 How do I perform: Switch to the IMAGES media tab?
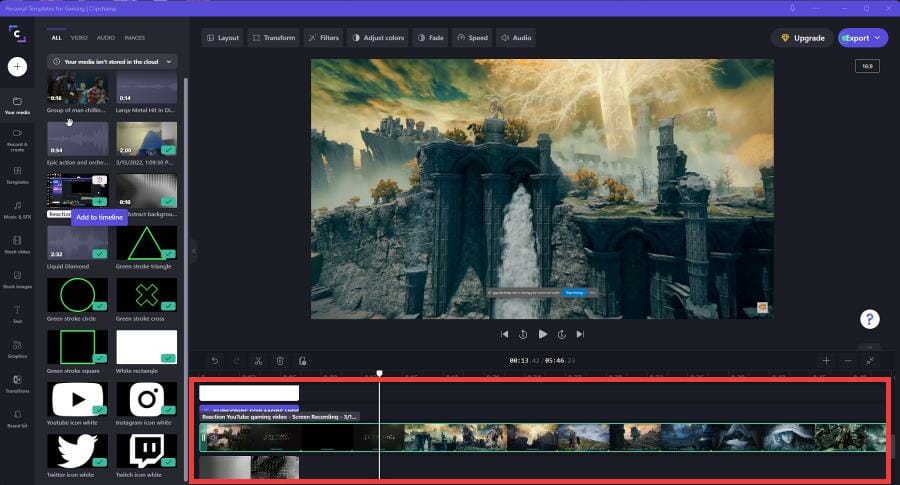135,37
